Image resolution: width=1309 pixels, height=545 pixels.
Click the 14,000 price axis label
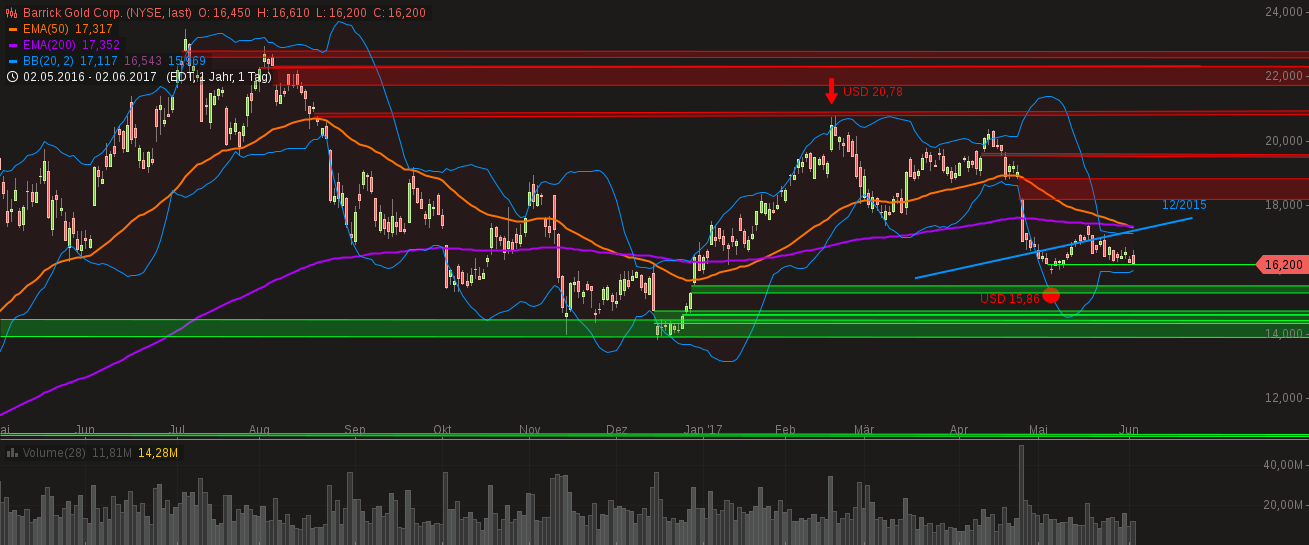1285,334
